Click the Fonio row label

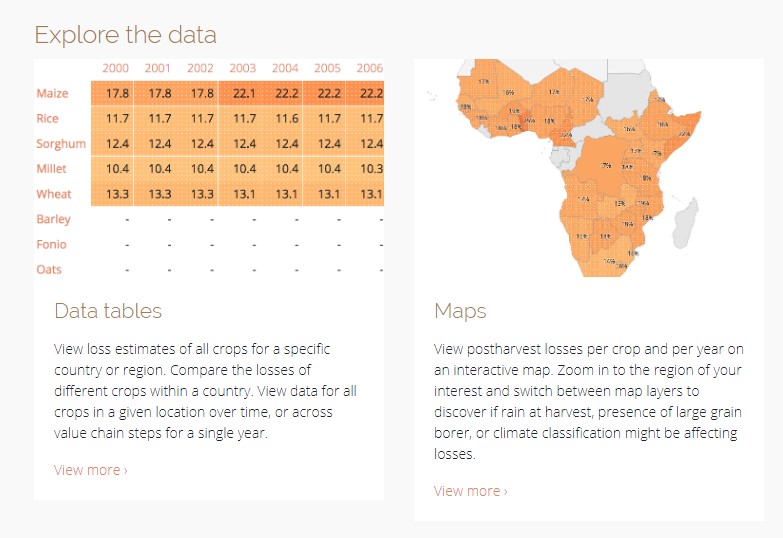[x=52, y=244]
